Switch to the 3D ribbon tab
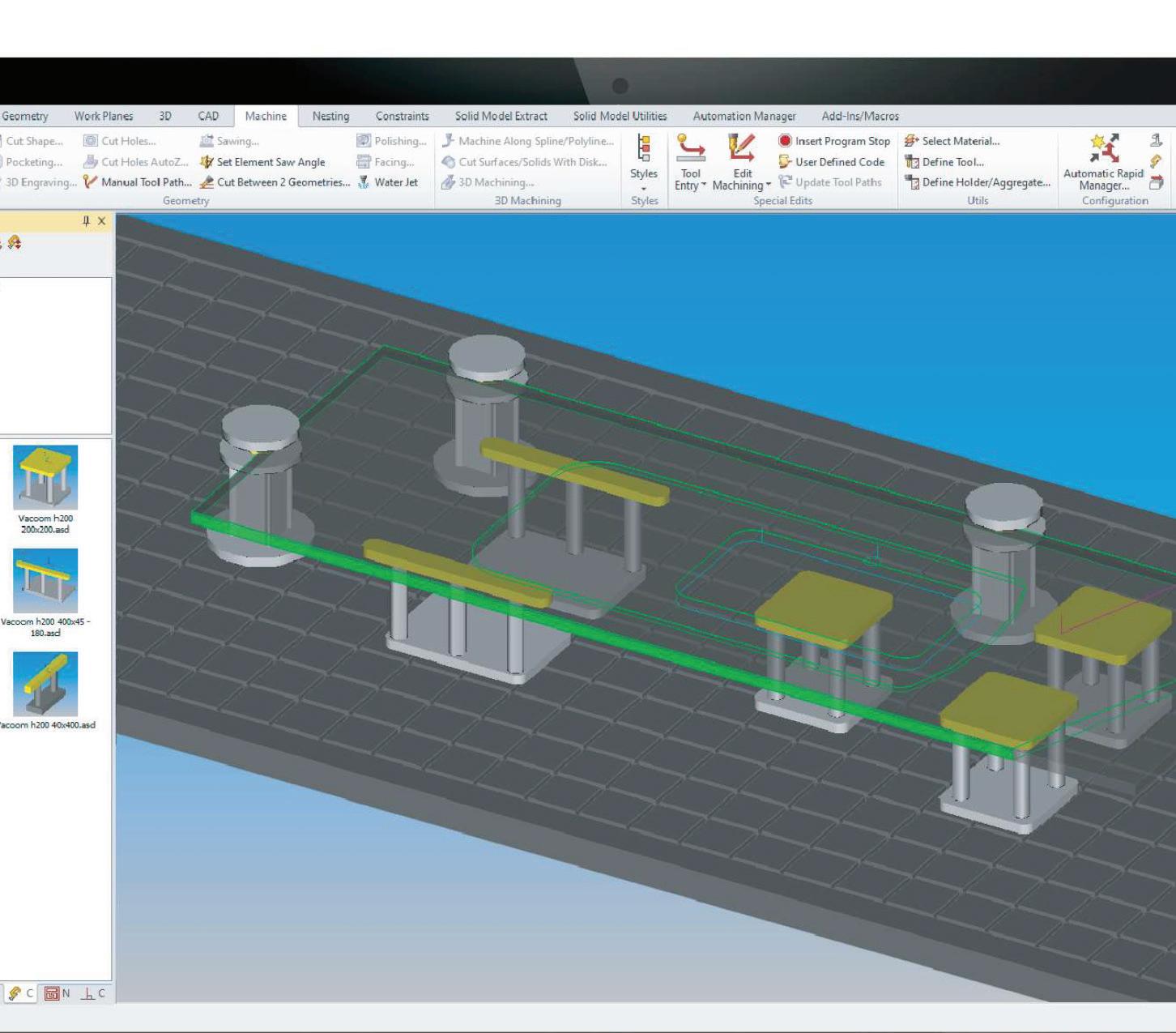 165,117
